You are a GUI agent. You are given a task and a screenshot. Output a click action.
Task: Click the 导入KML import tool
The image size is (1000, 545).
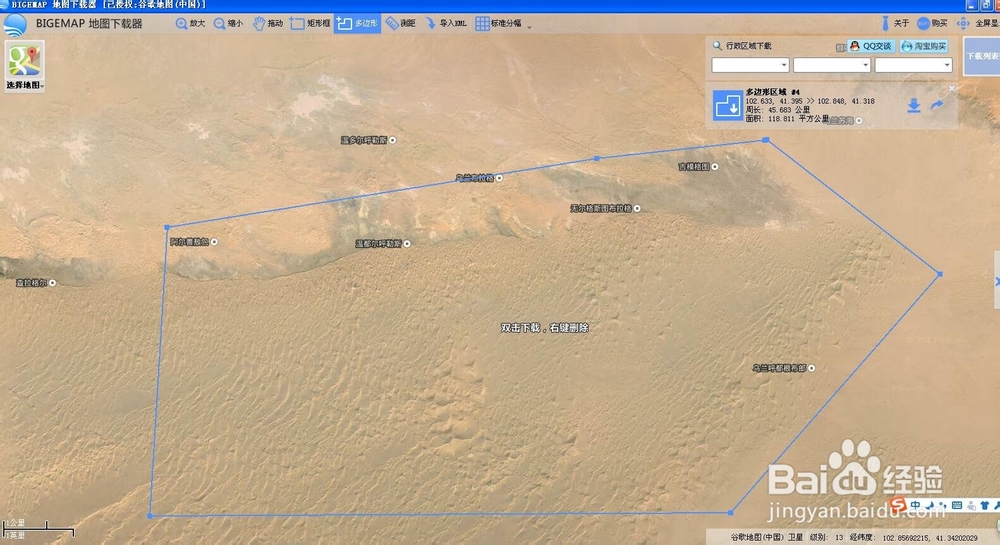click(x=446, y=24)
